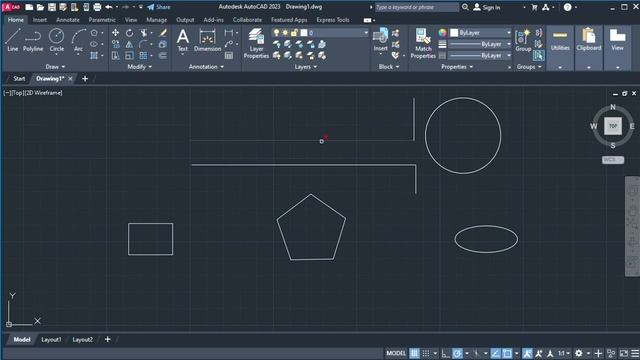The image size is (640, 360).
Task: Switch to the Start file tab
Action: coord(19,79)
